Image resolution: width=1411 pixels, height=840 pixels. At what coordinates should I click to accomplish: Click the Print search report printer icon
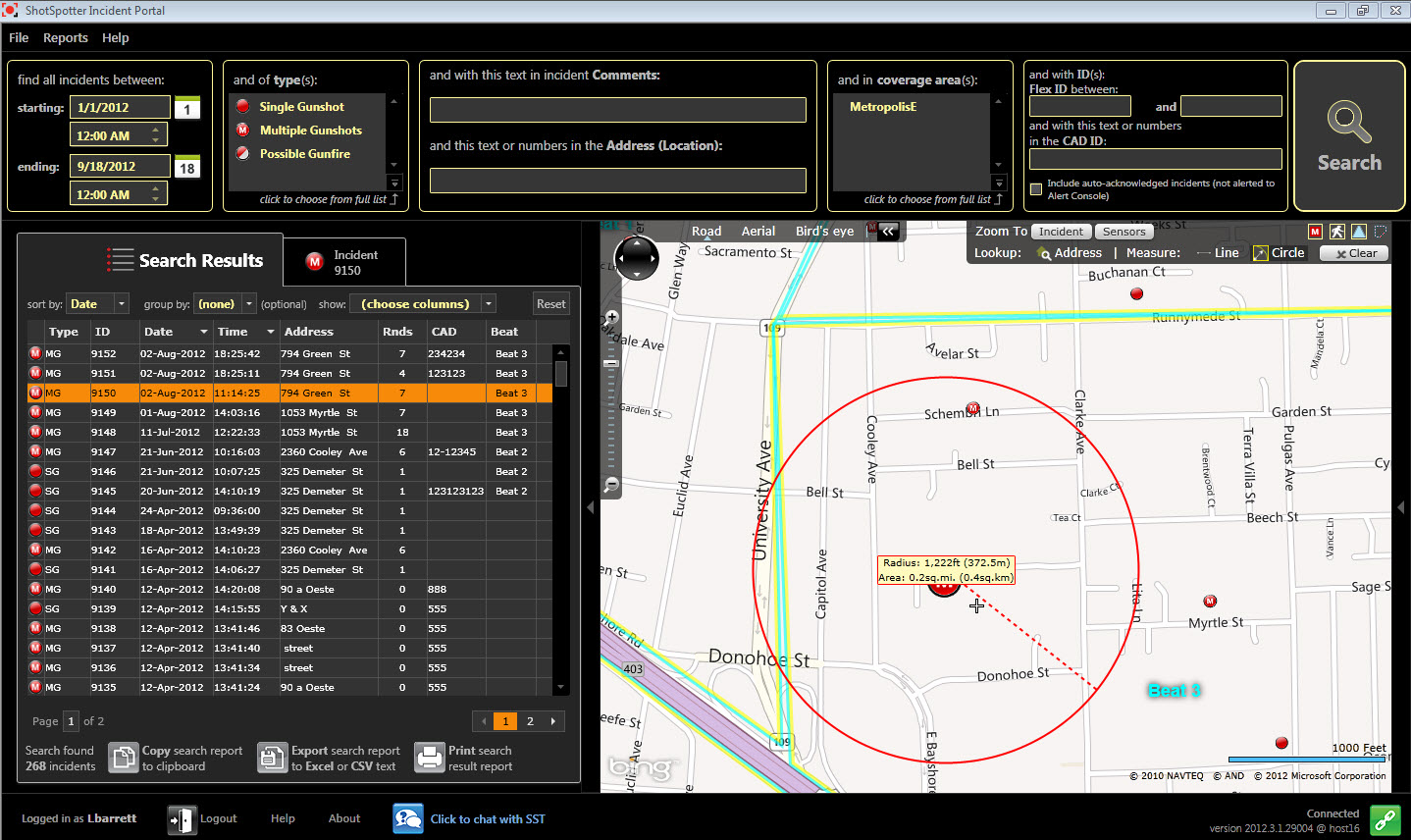click(x=430, y=757)
